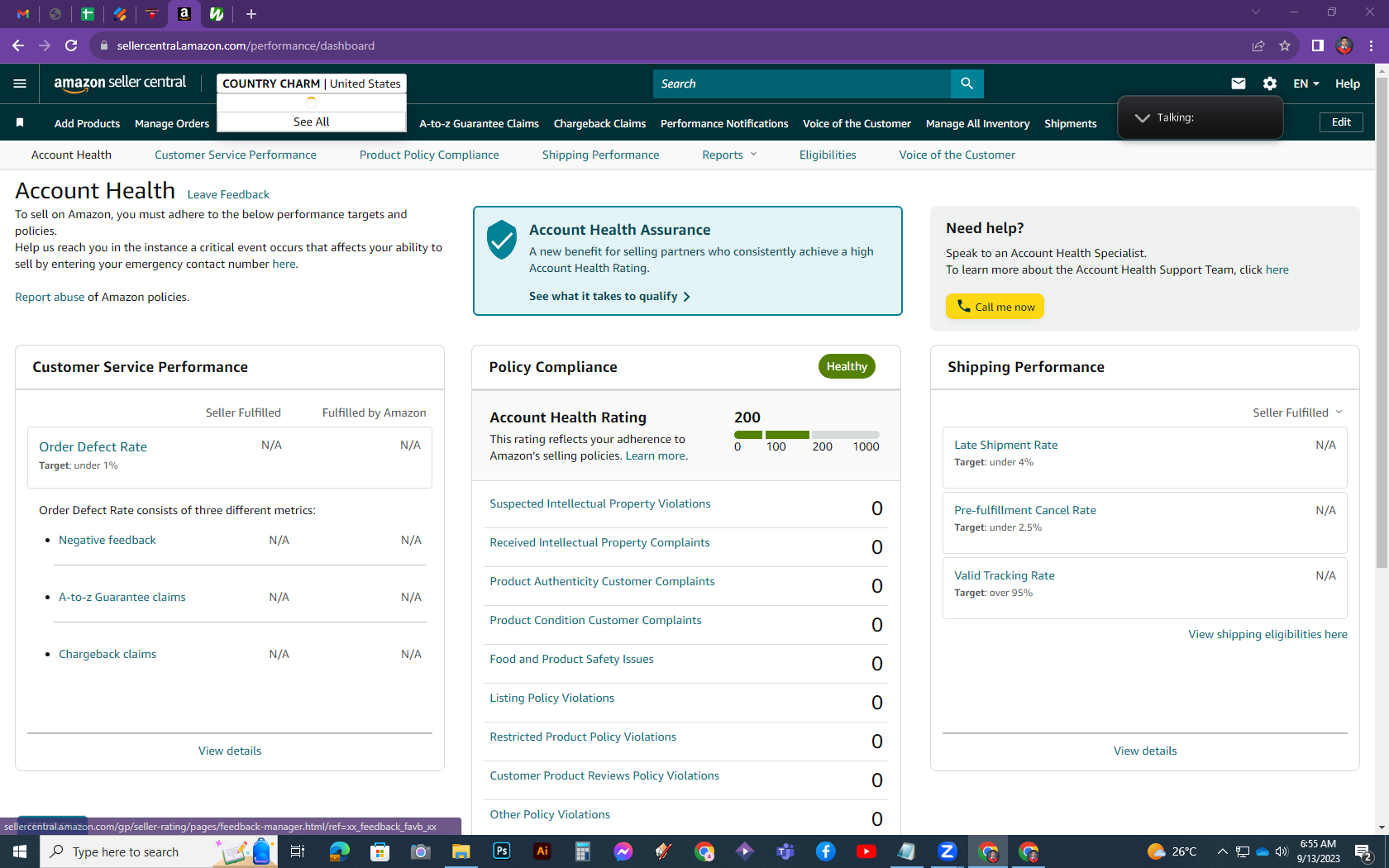The image size is (1389, 868).
Task: Open Manage All Inventory in favorites bar
Action: 978,123
